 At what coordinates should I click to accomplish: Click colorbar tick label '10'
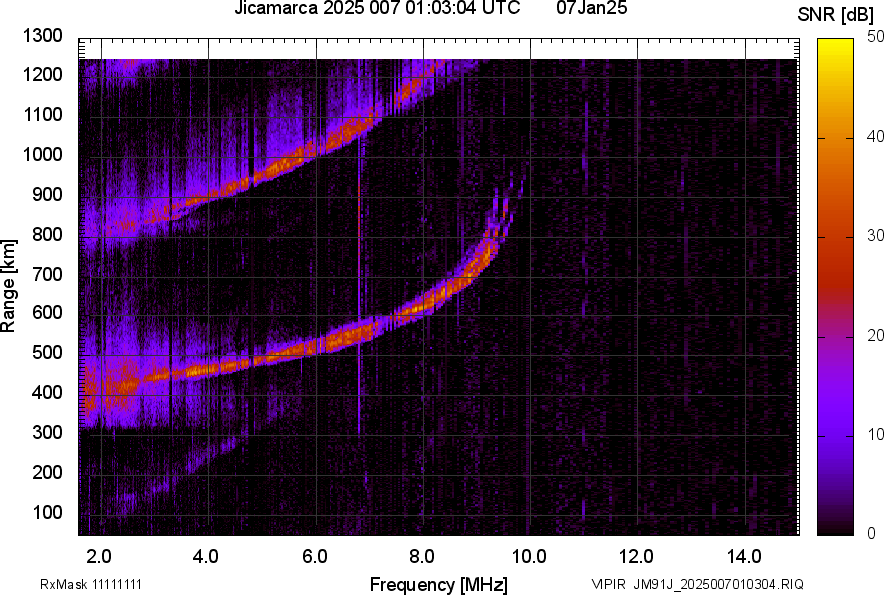click(875, 435)
